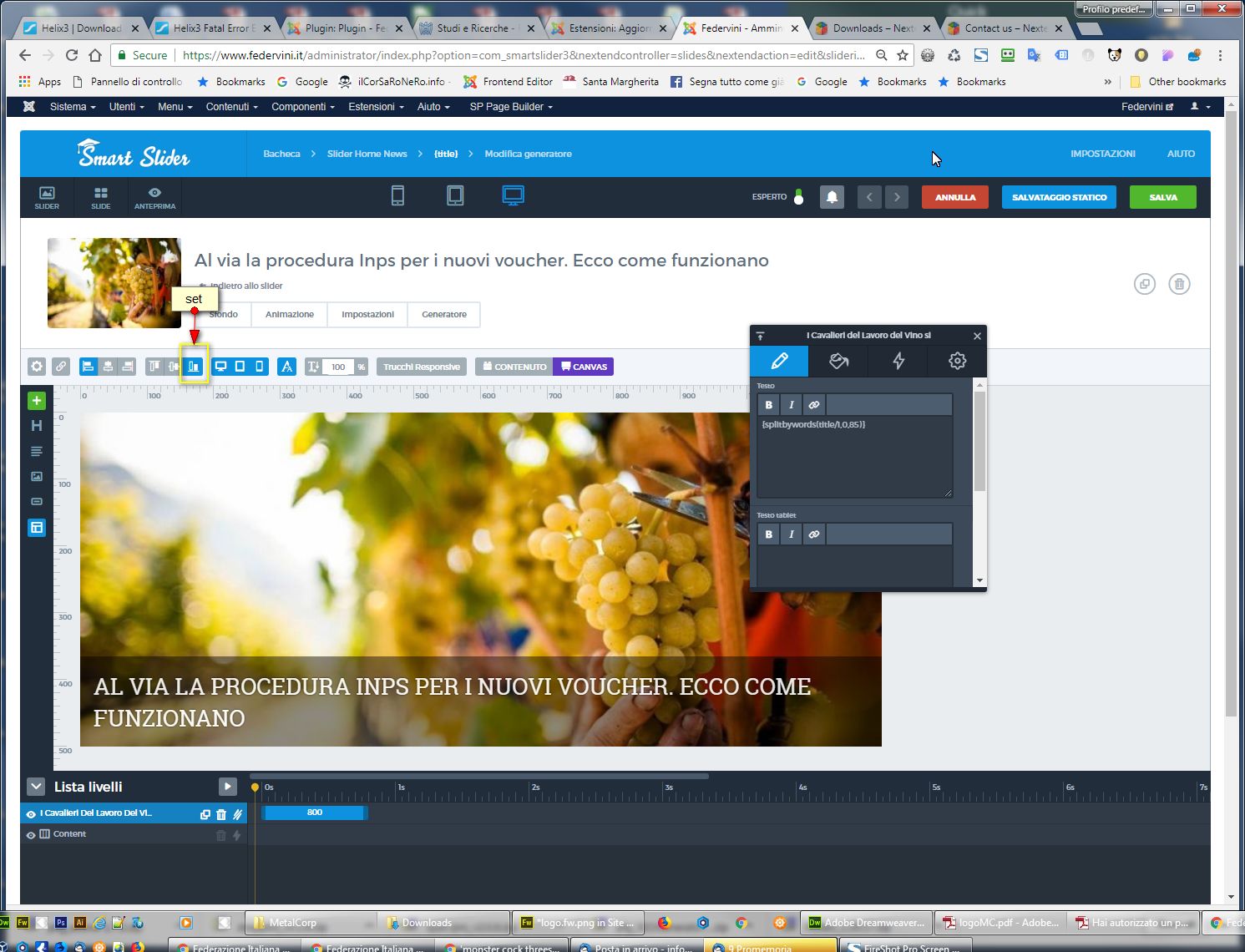This screenshot has height=952, width=1245.
Task: Toggle the Esperto expert mode switch
Action: pyautogui.click(x=798, y=197)
